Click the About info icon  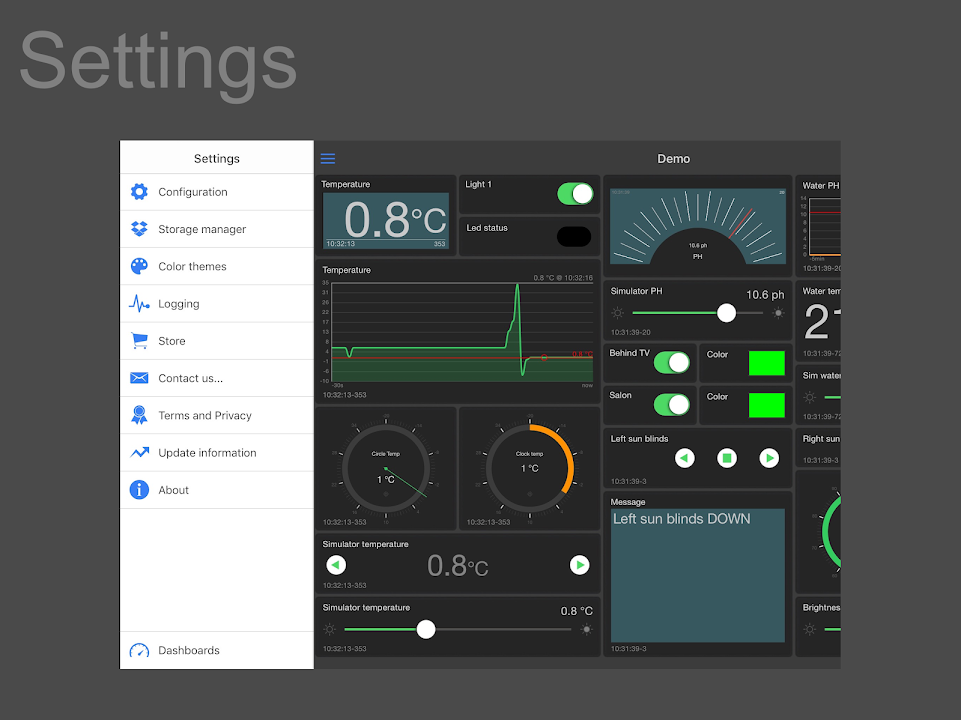pyautogui.click(x=139, y=490)
